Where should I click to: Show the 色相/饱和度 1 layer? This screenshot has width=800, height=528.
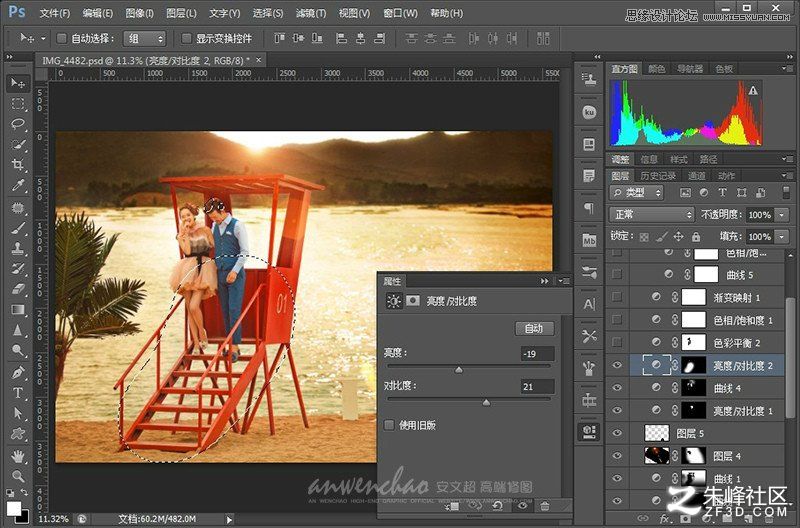tap(617, 320)
